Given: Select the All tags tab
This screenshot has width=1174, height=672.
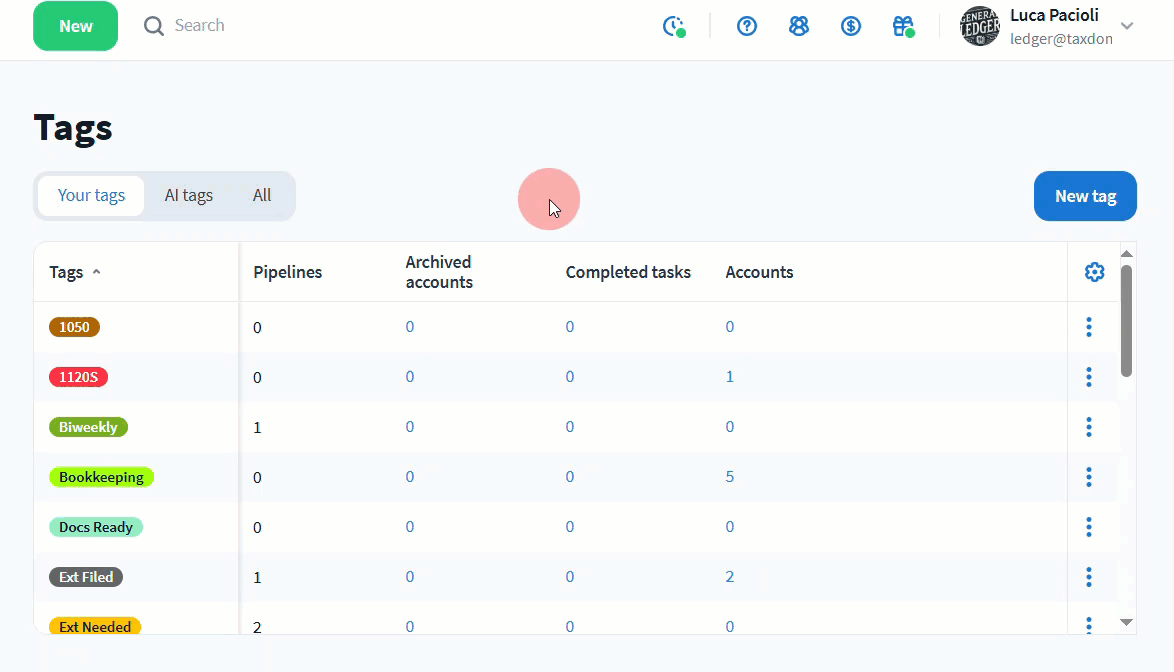Looking at the screenshot, I should (262, 195).
